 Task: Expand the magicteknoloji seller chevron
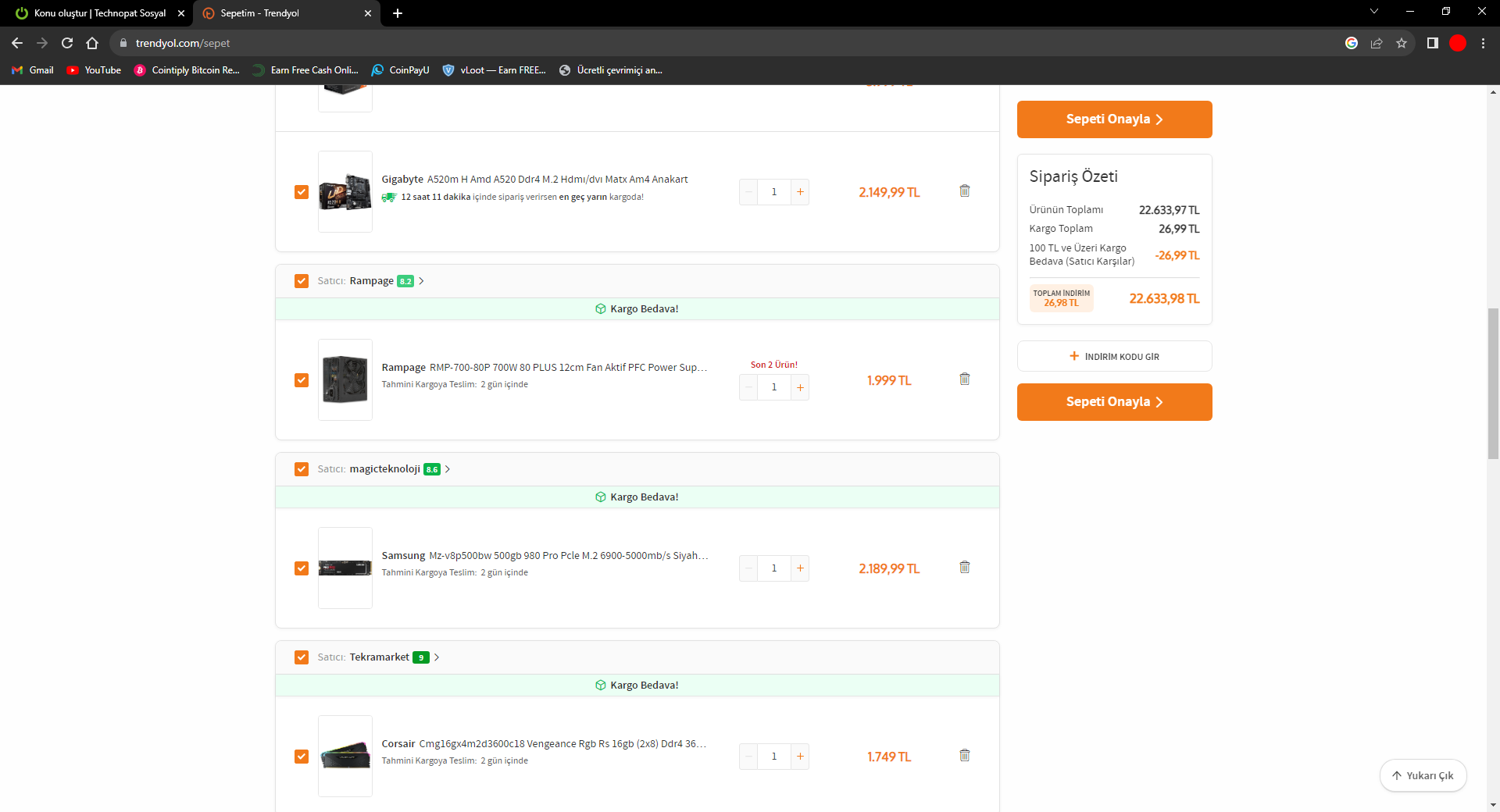coord(448,469)
